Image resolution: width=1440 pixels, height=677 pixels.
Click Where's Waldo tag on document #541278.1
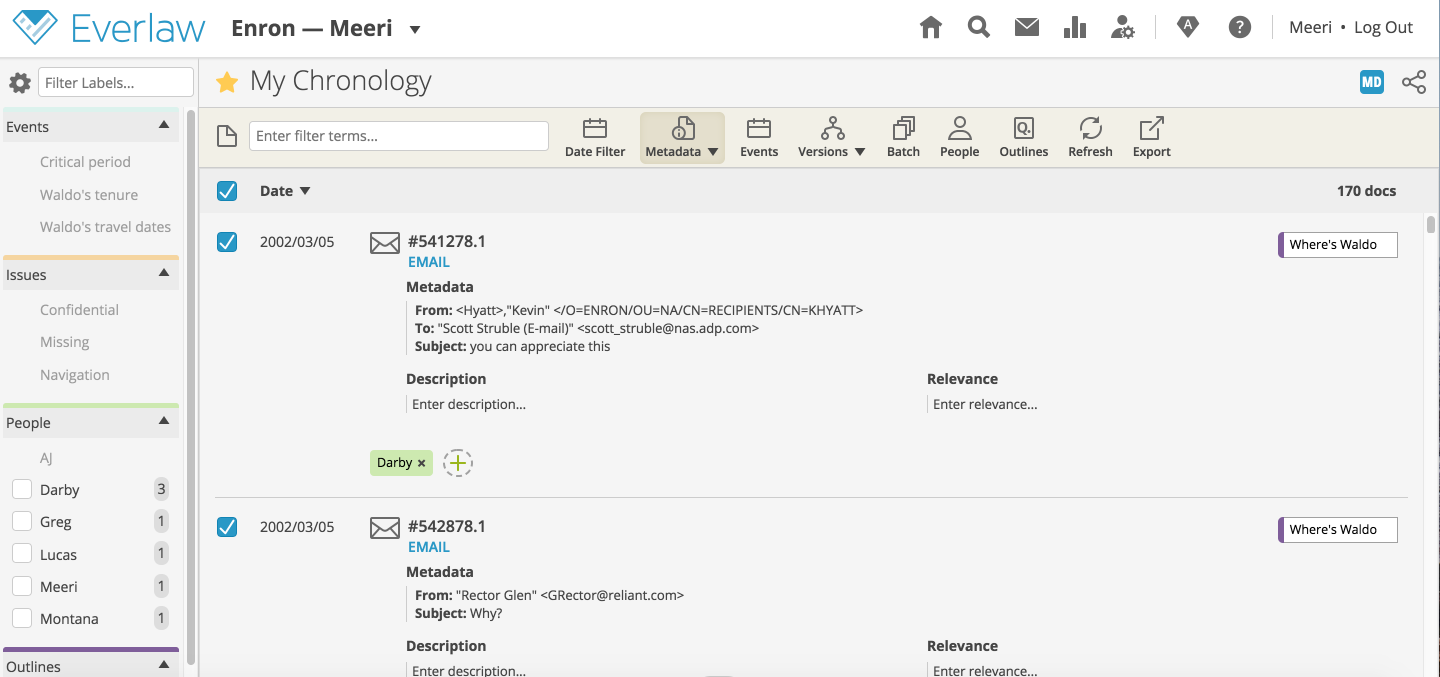(1338, 245)
